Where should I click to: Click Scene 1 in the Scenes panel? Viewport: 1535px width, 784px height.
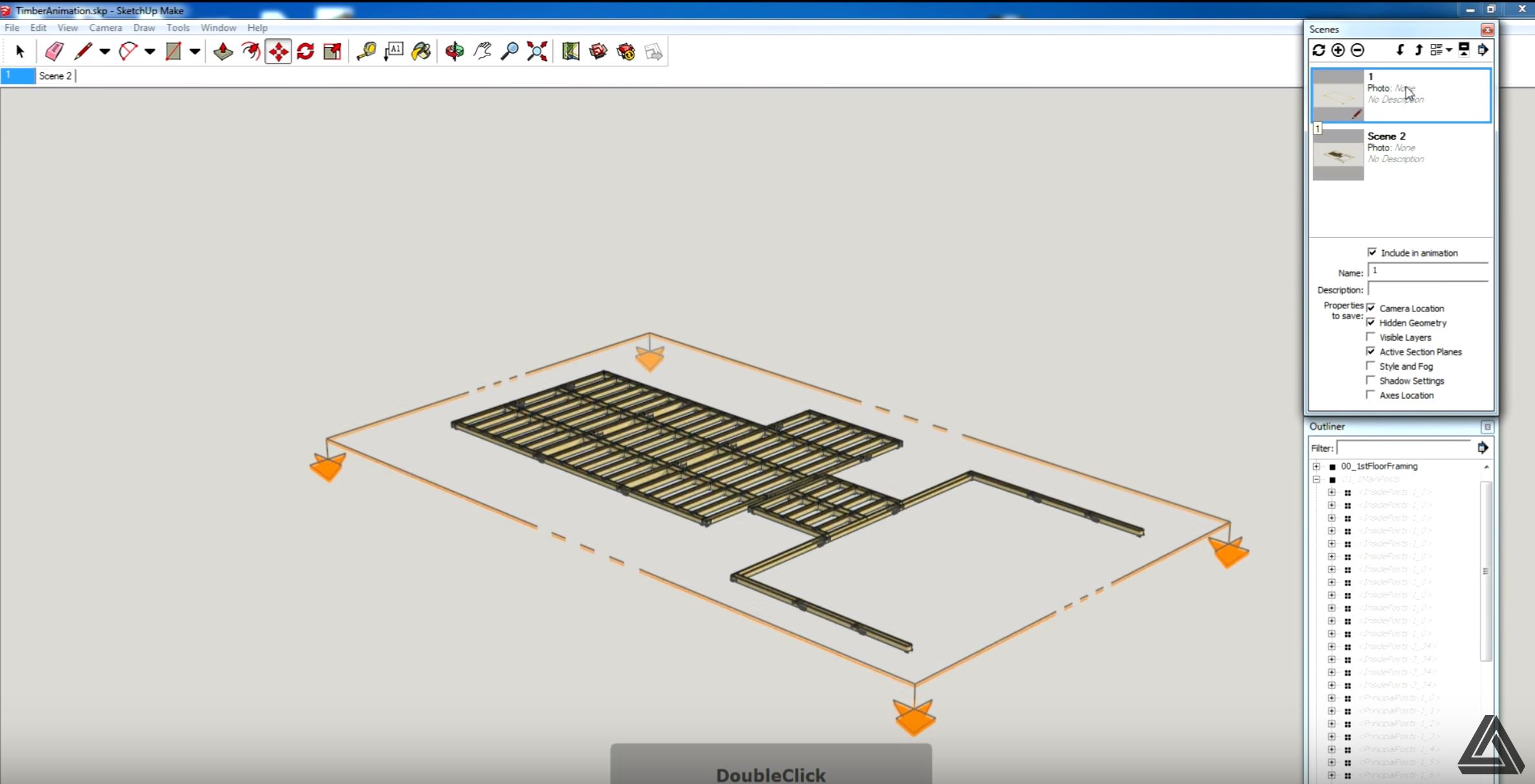click(1399, 94)
